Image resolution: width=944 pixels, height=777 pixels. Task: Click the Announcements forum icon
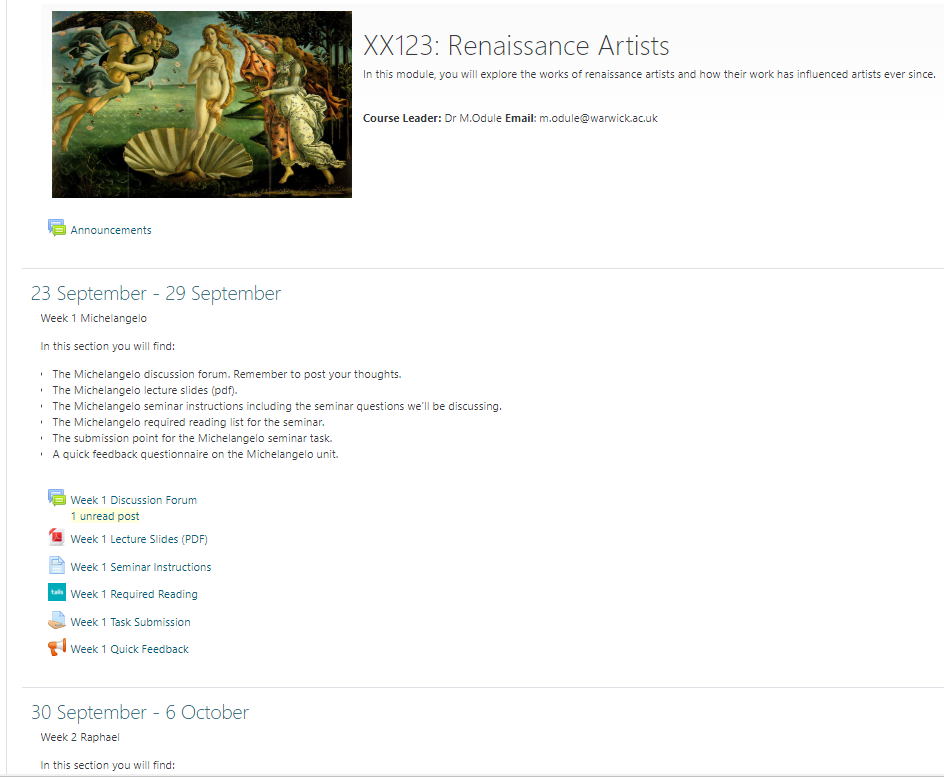pos(57,228)
